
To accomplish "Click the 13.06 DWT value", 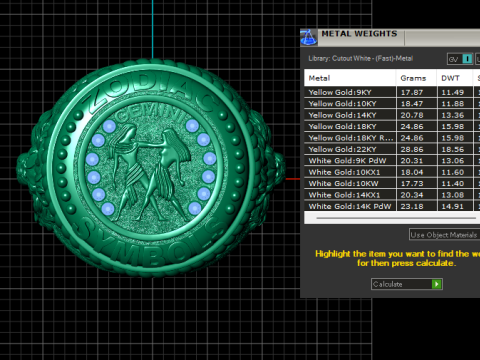I will [453, 161].
